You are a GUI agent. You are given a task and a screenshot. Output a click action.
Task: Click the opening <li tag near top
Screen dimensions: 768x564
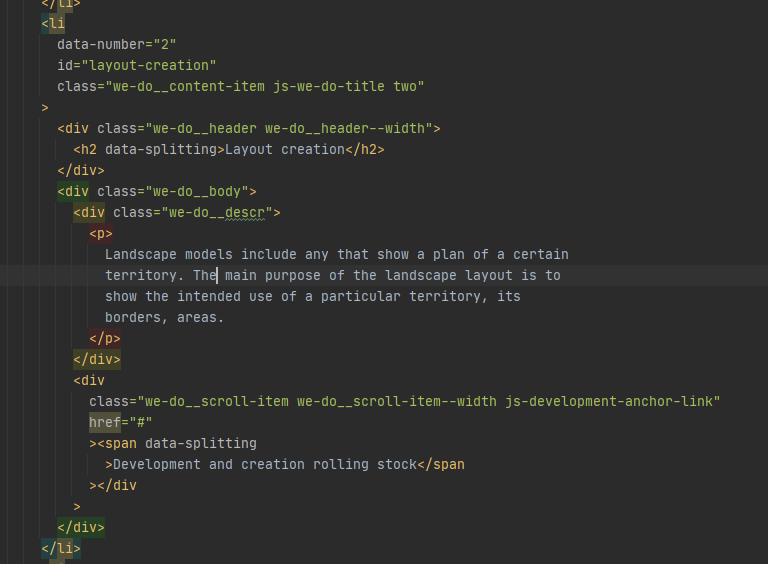pos(53,24)
